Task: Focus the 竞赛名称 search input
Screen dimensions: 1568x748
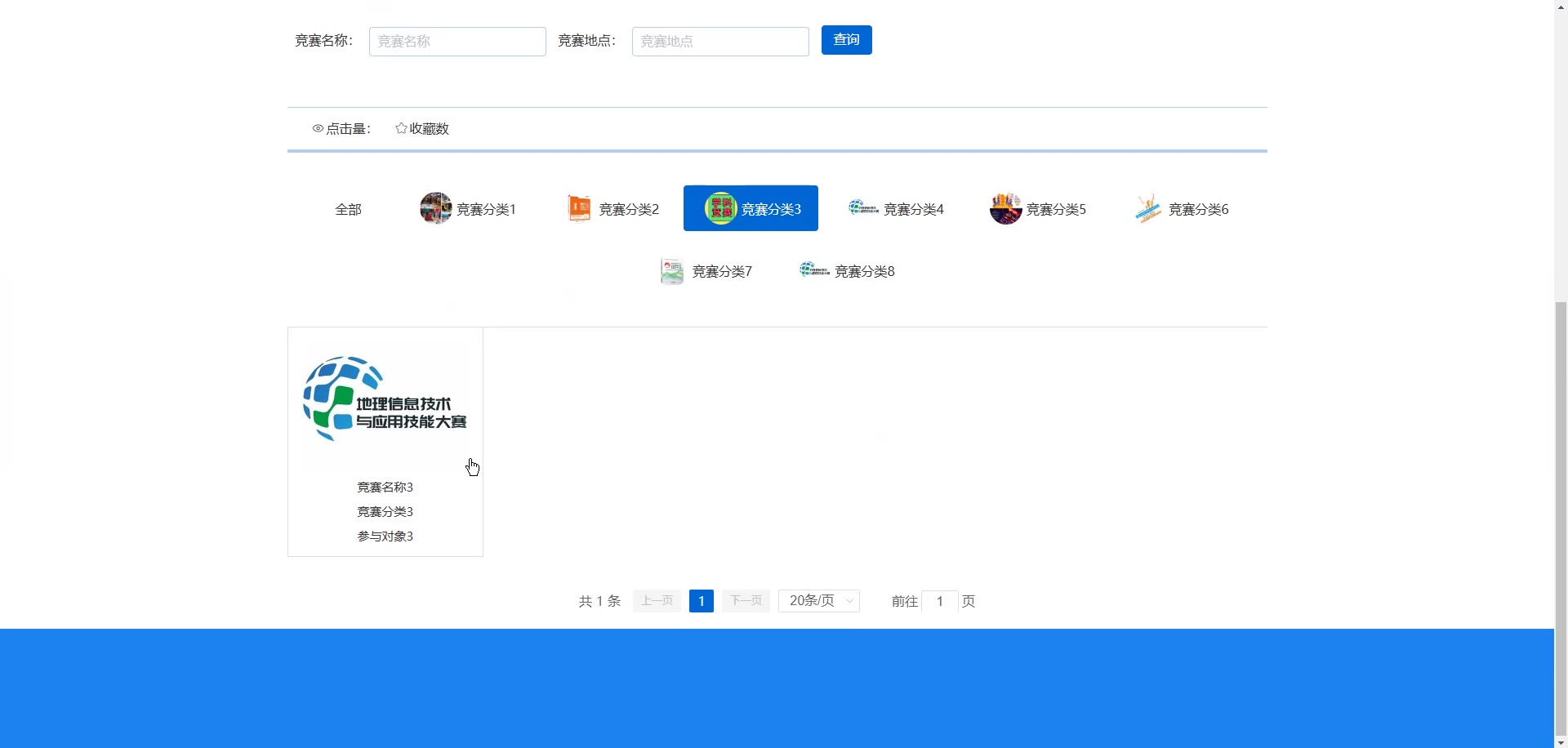Action: pyautogui.click(x=457, y=42)
